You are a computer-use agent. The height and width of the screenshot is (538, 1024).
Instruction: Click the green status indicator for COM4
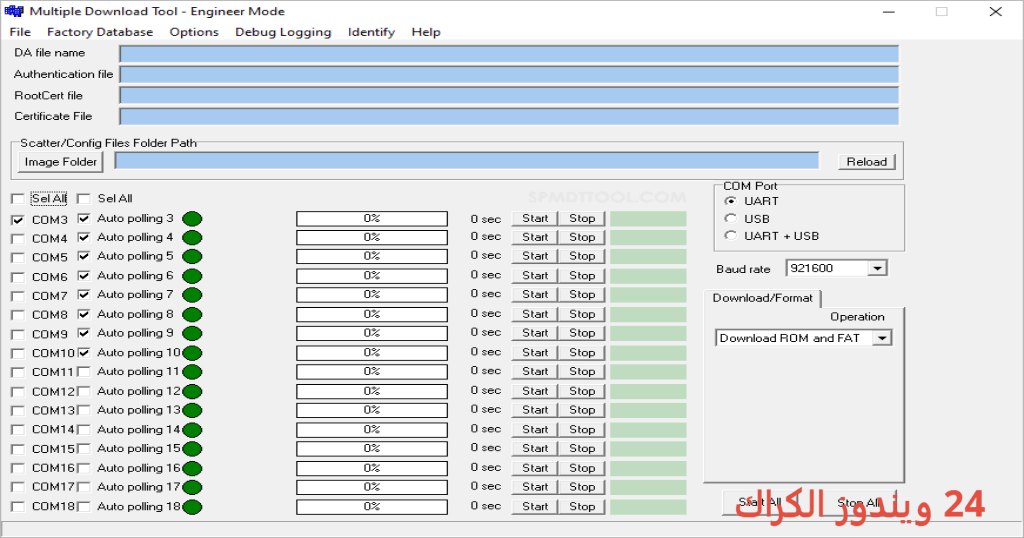pyautogui.click(x=192, y=238)
